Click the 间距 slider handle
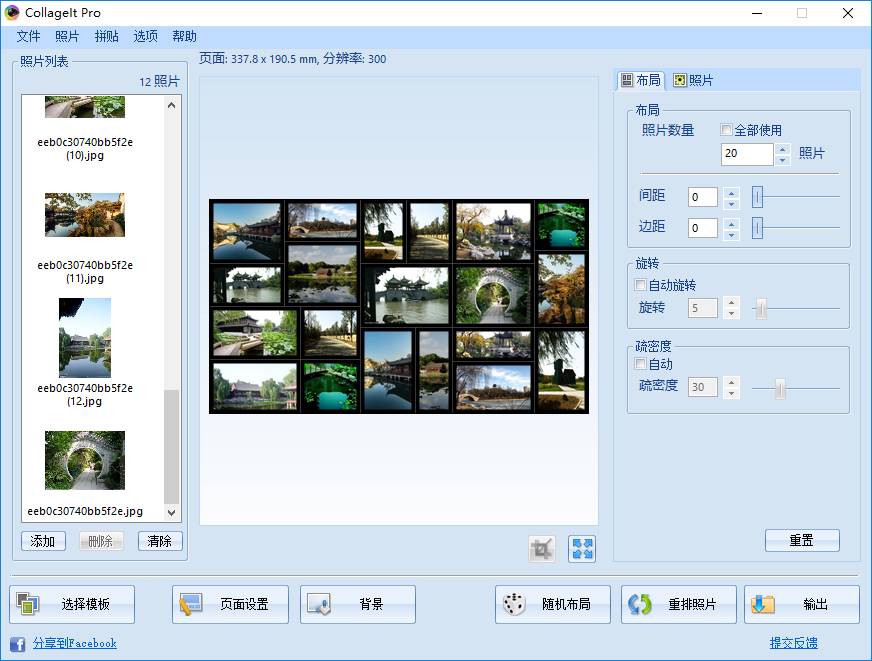872x661 pixels. click(x=757, y=197)
